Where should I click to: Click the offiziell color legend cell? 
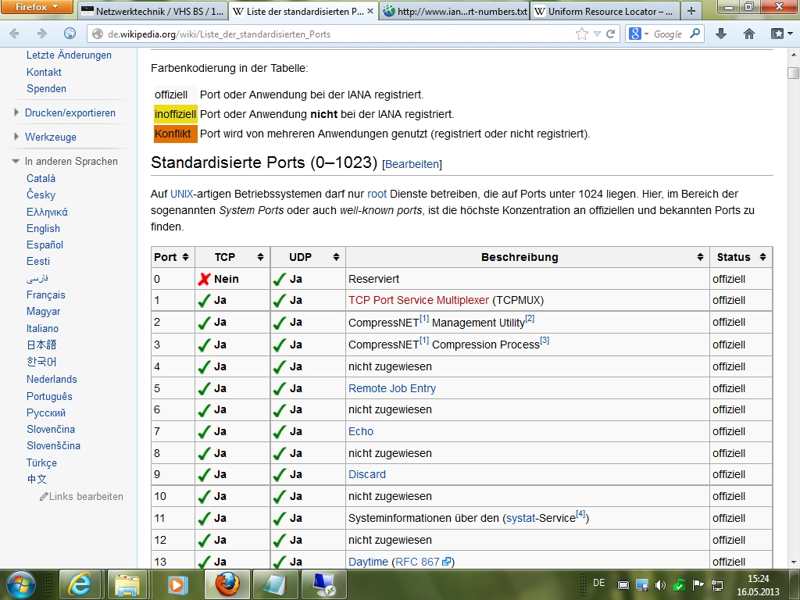pos(171,95)
